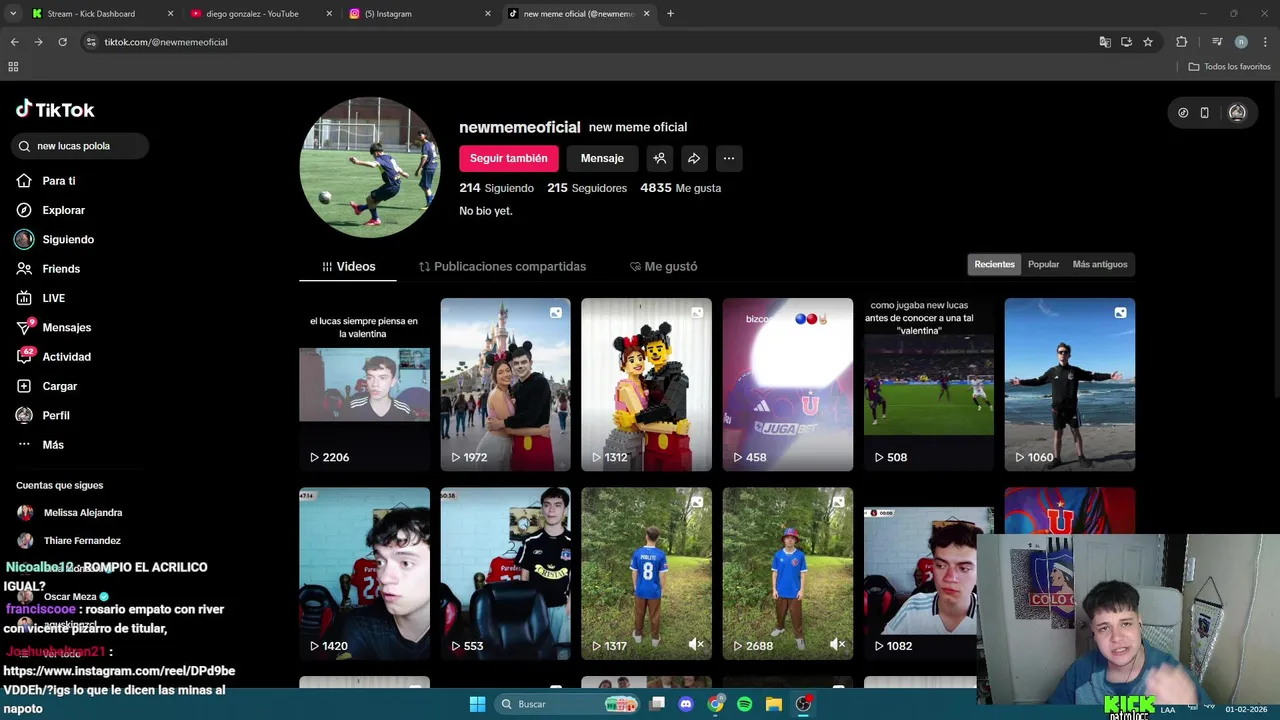
Task: Open the Disney castle post with 1972 views
Action: [505, 384]
